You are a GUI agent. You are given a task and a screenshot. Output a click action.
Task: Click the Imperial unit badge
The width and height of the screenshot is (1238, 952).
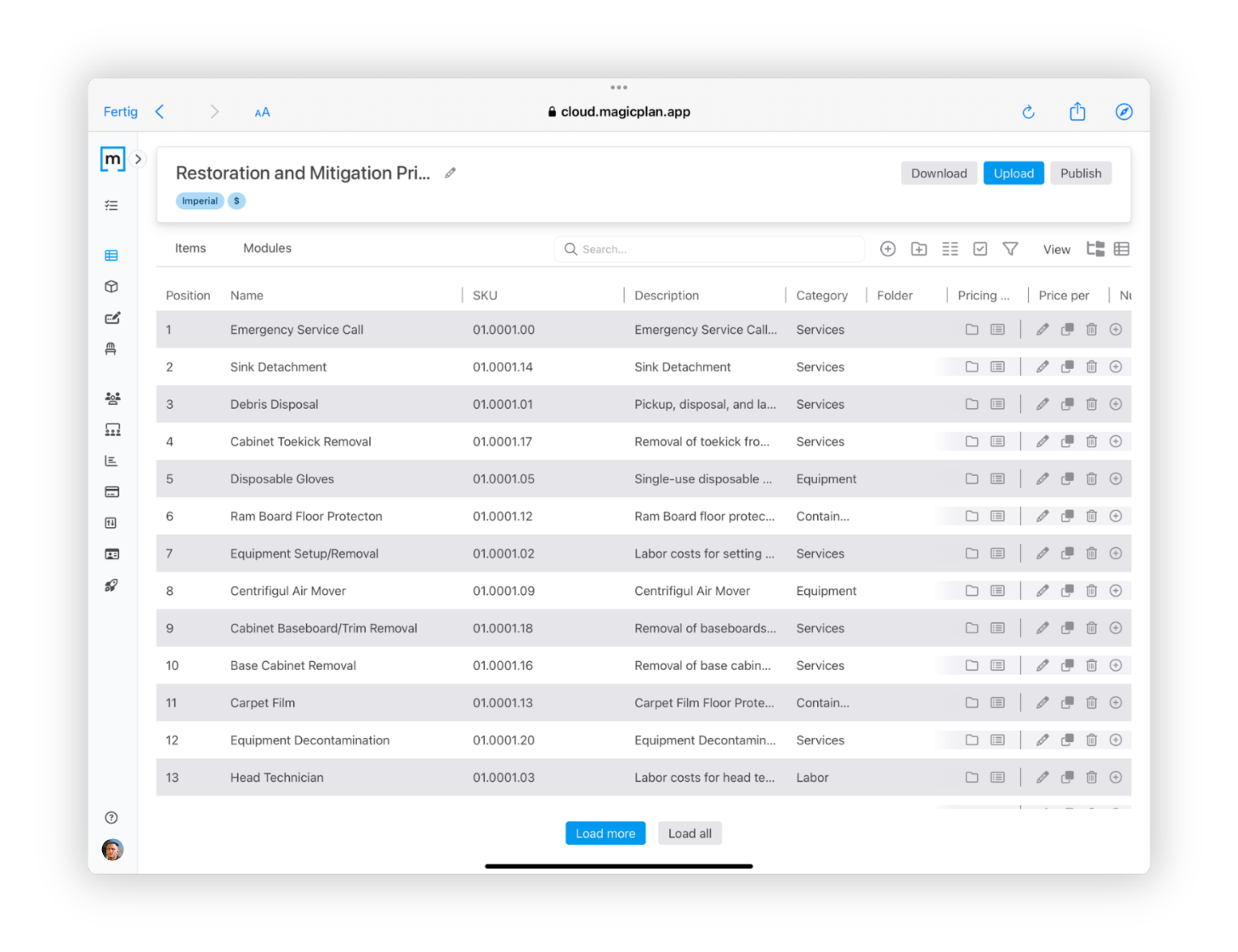pos(199,201)
